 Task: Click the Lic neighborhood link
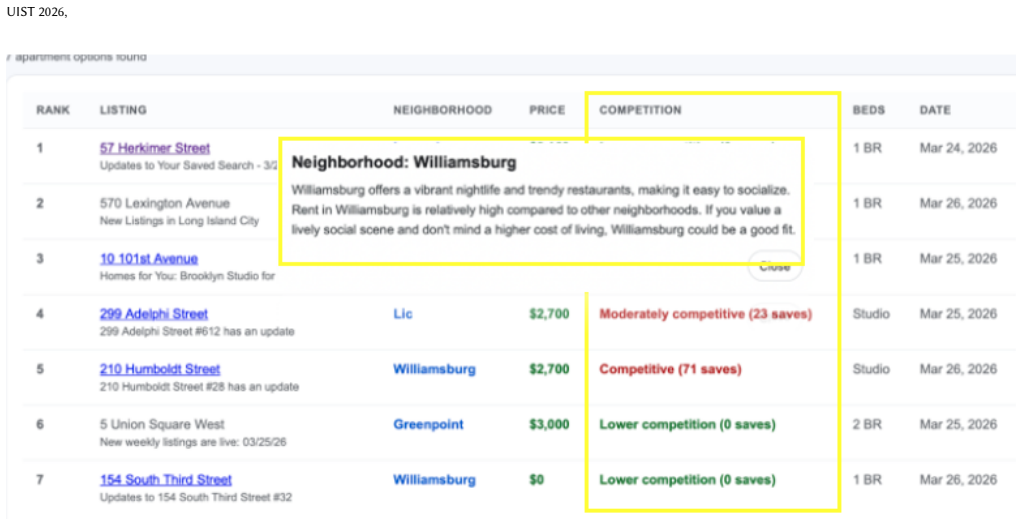click(x=403, y=314)
